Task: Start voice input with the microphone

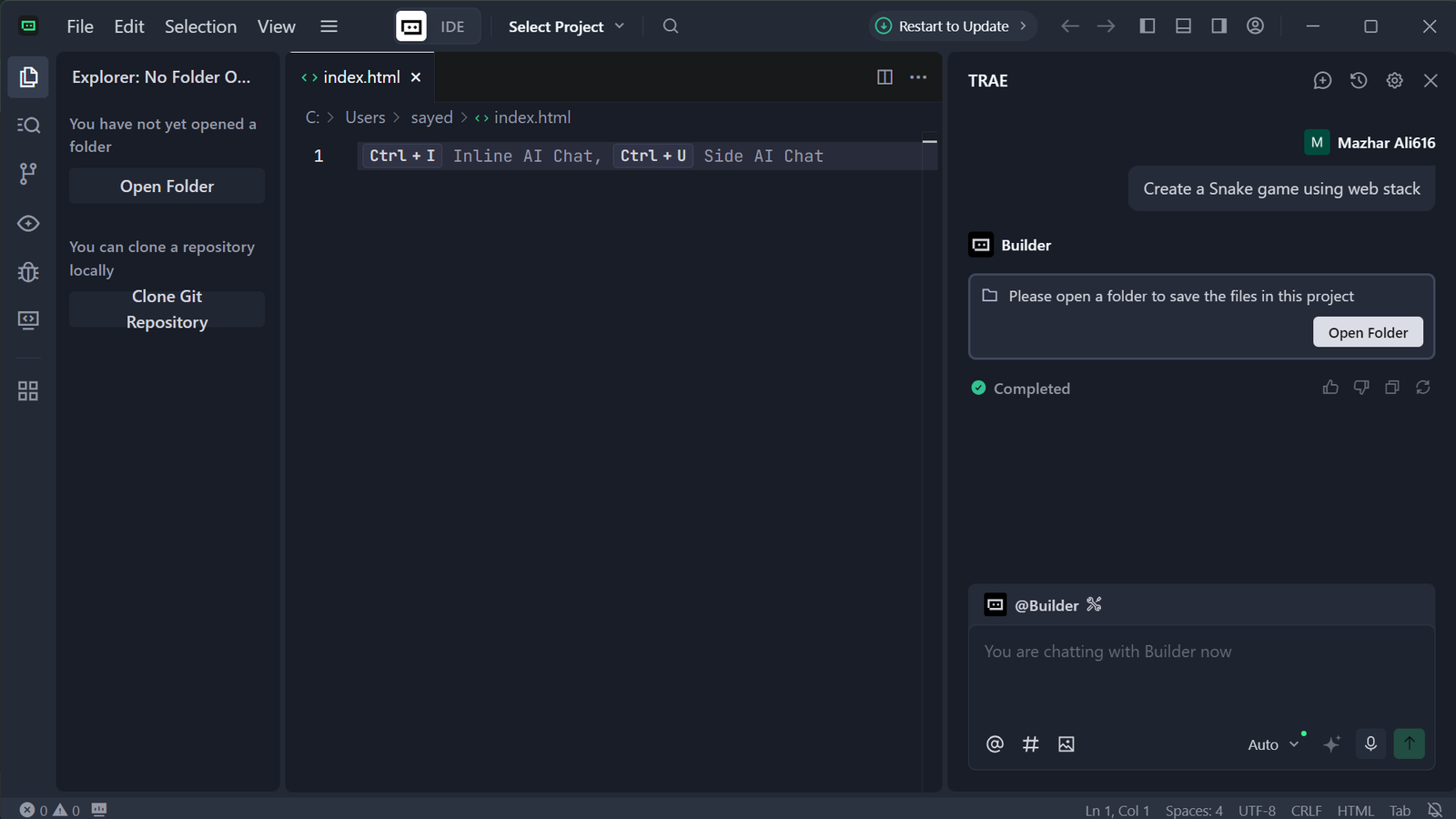Action: coord(1370,743)
